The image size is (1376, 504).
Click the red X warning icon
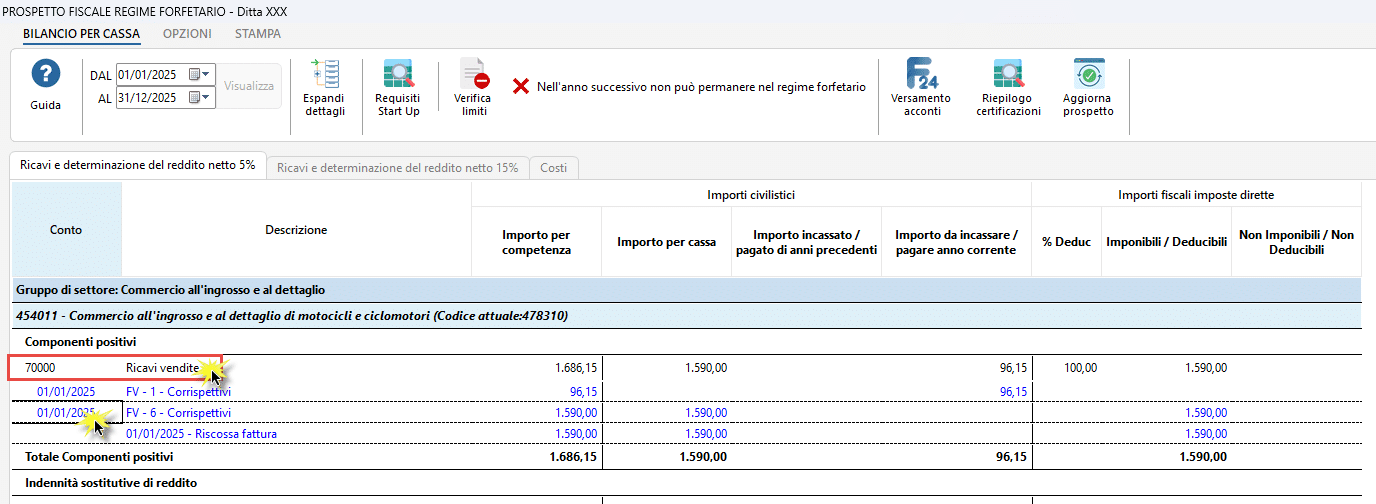(520, 87)
